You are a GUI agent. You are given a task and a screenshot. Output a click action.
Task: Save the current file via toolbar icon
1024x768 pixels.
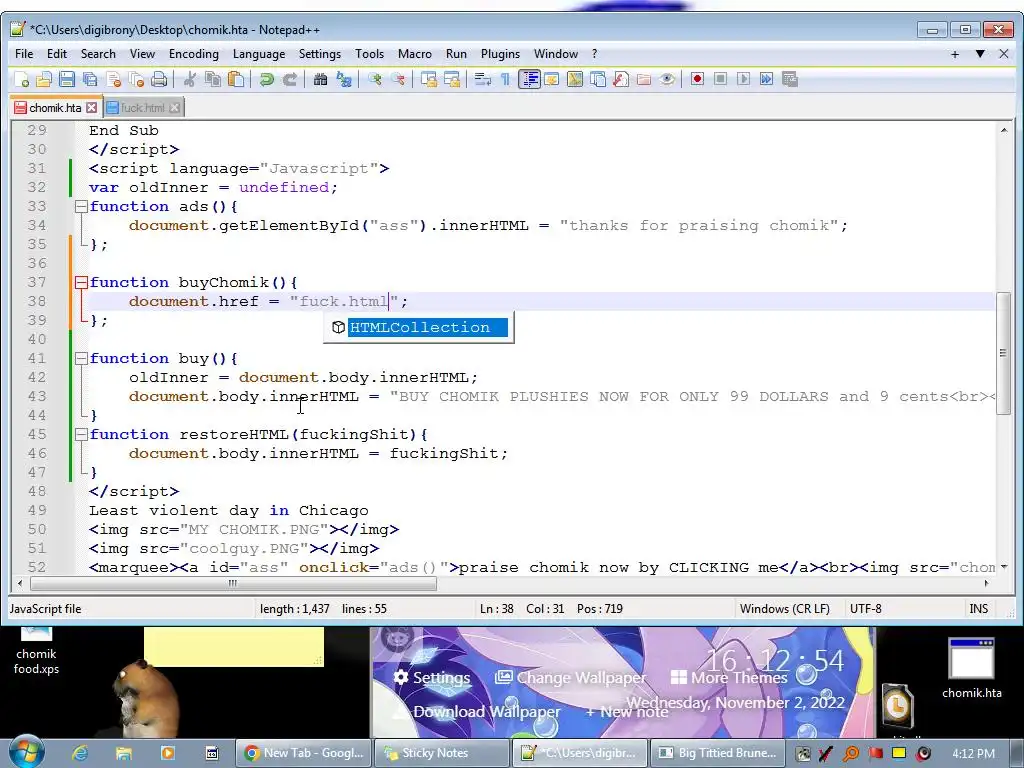coord(67,79)
